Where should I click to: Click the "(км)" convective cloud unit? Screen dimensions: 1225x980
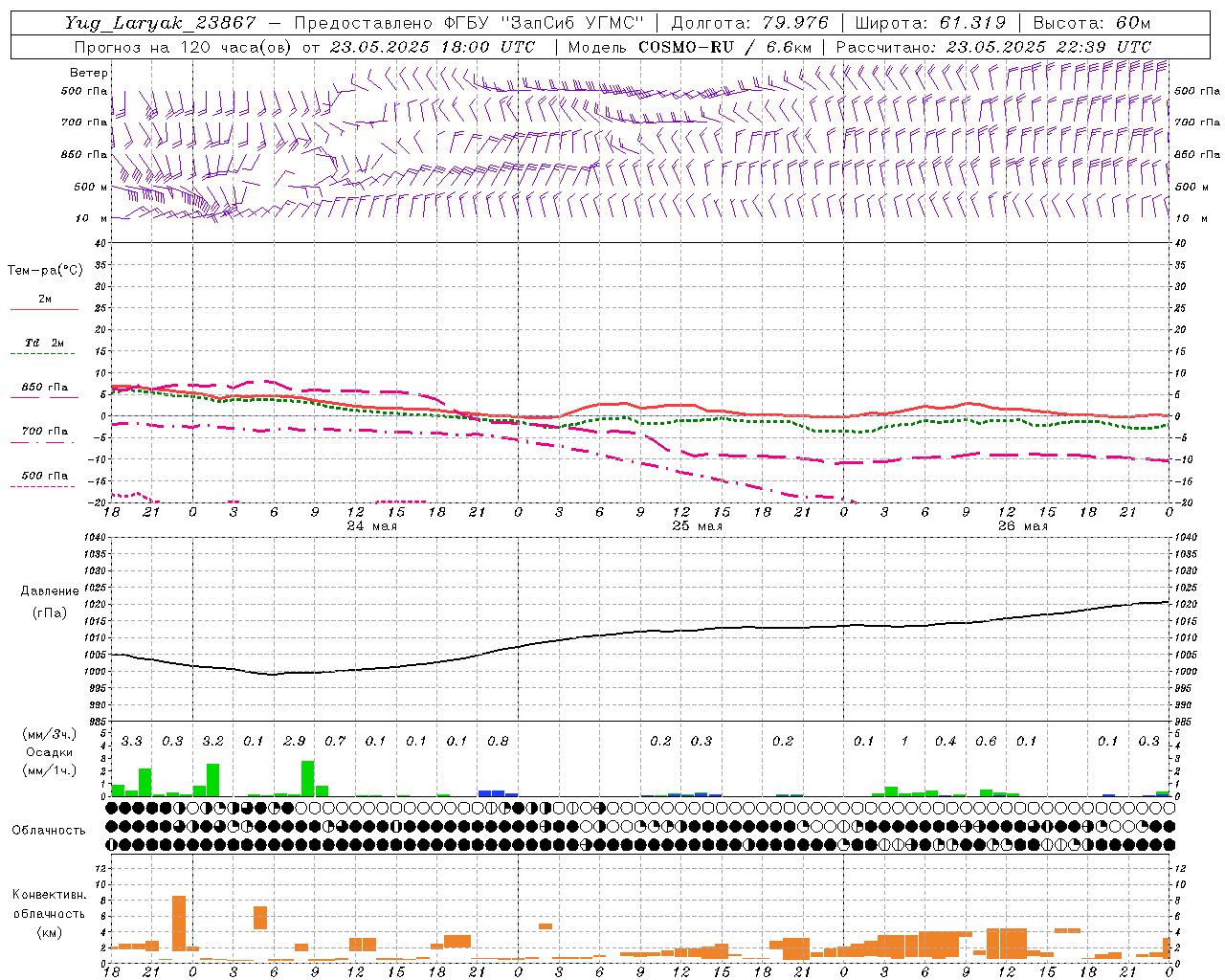(49, 932)
